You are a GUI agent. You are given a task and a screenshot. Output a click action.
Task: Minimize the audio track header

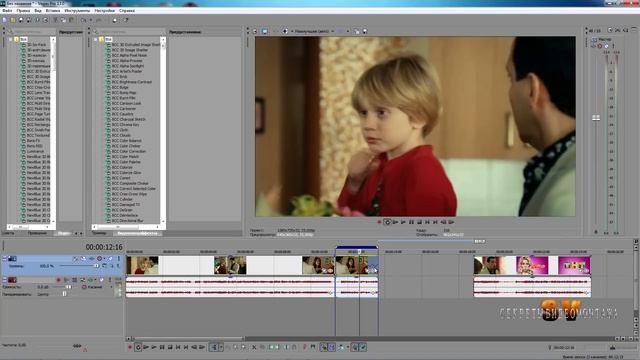(4, 280)
